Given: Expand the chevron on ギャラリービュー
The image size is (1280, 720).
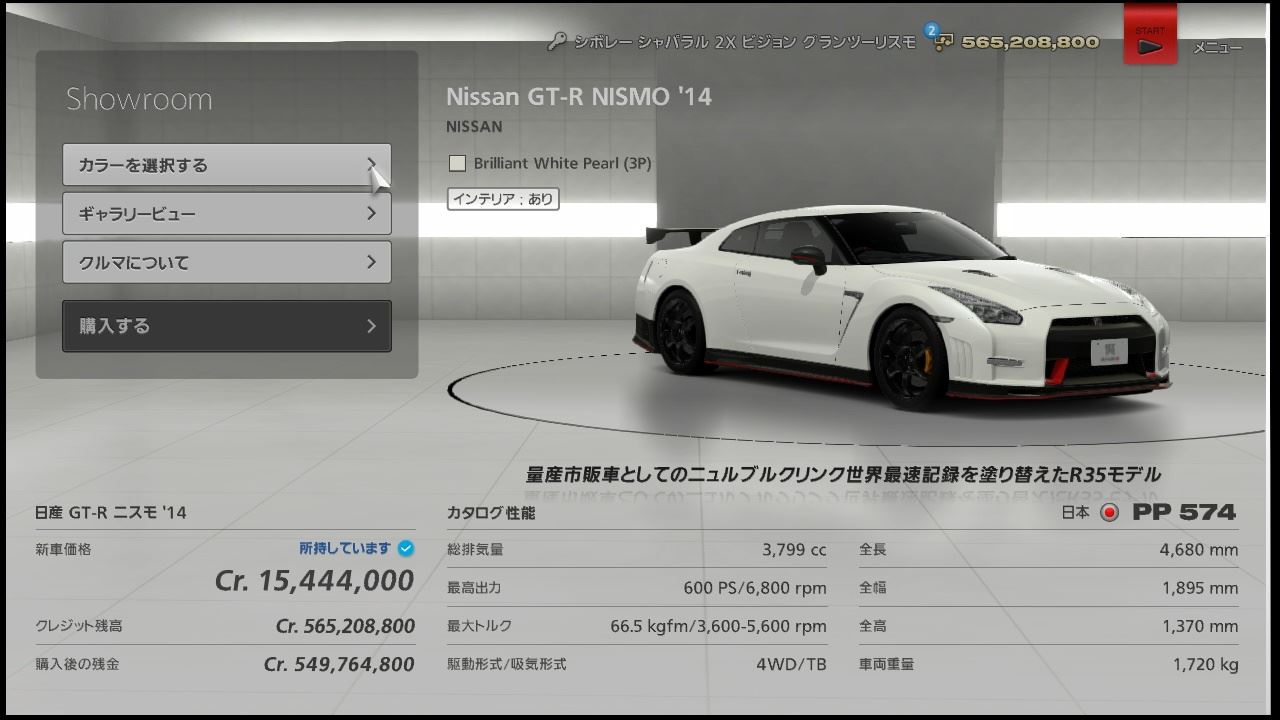Looking at the screenshot, I should [371, 213].
